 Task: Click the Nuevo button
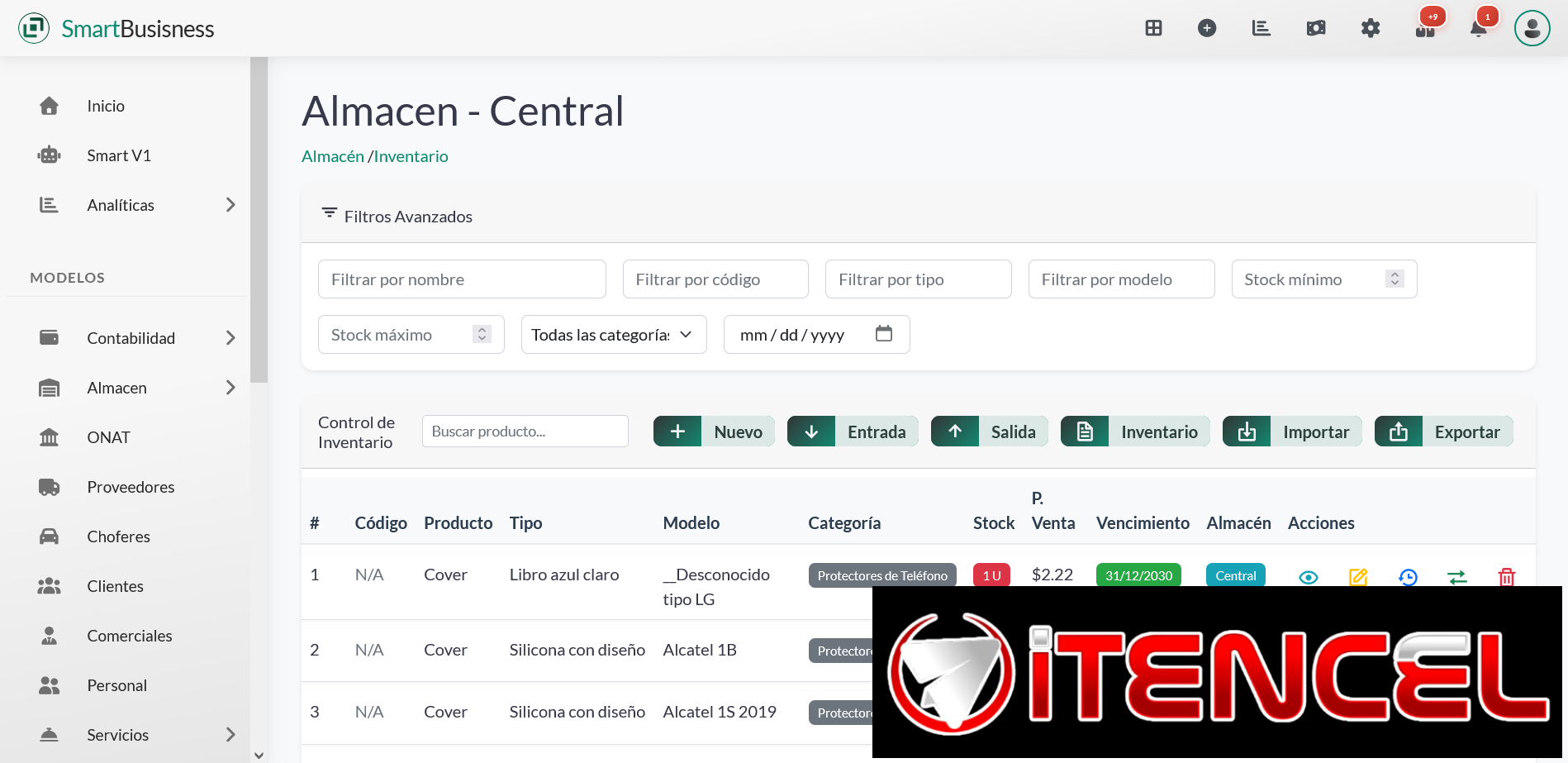[714, 432]
